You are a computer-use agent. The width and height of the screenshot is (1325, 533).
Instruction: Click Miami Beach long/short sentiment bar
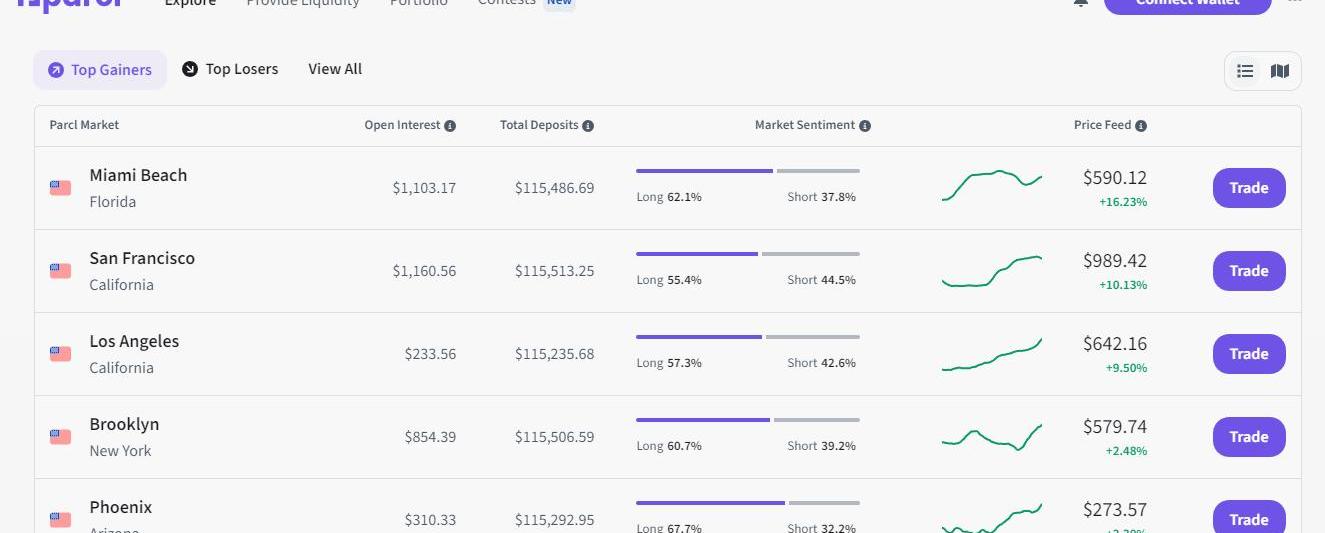point(747,171)
